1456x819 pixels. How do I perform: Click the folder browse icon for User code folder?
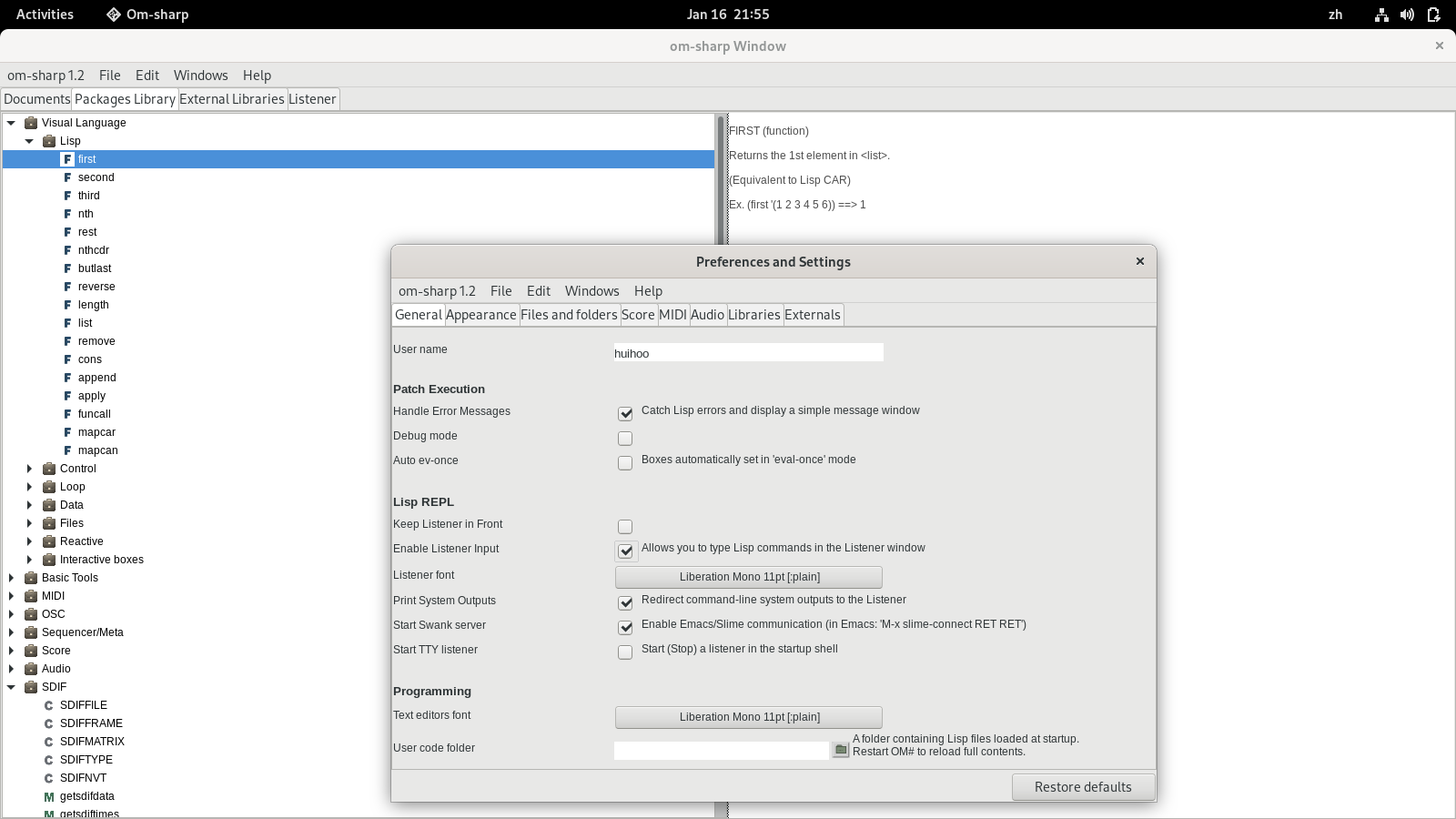point(841,750)
